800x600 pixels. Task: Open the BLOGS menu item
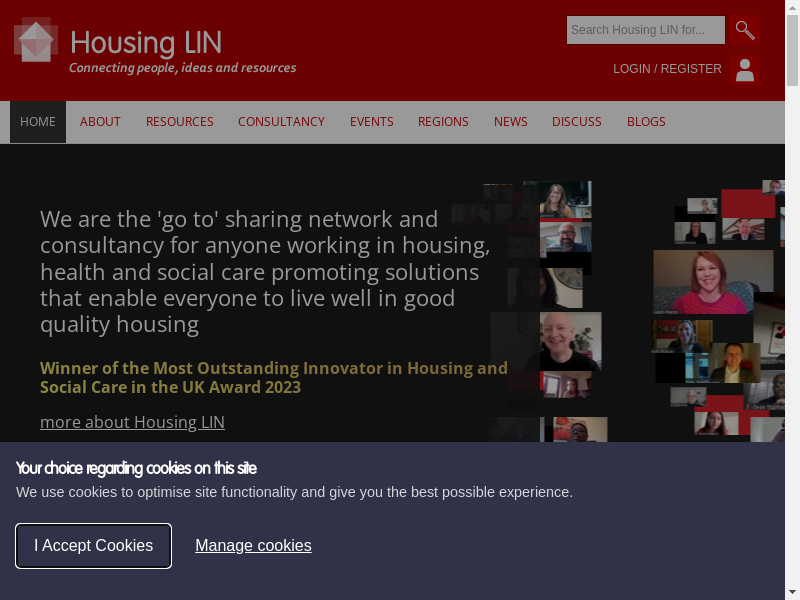646,122
